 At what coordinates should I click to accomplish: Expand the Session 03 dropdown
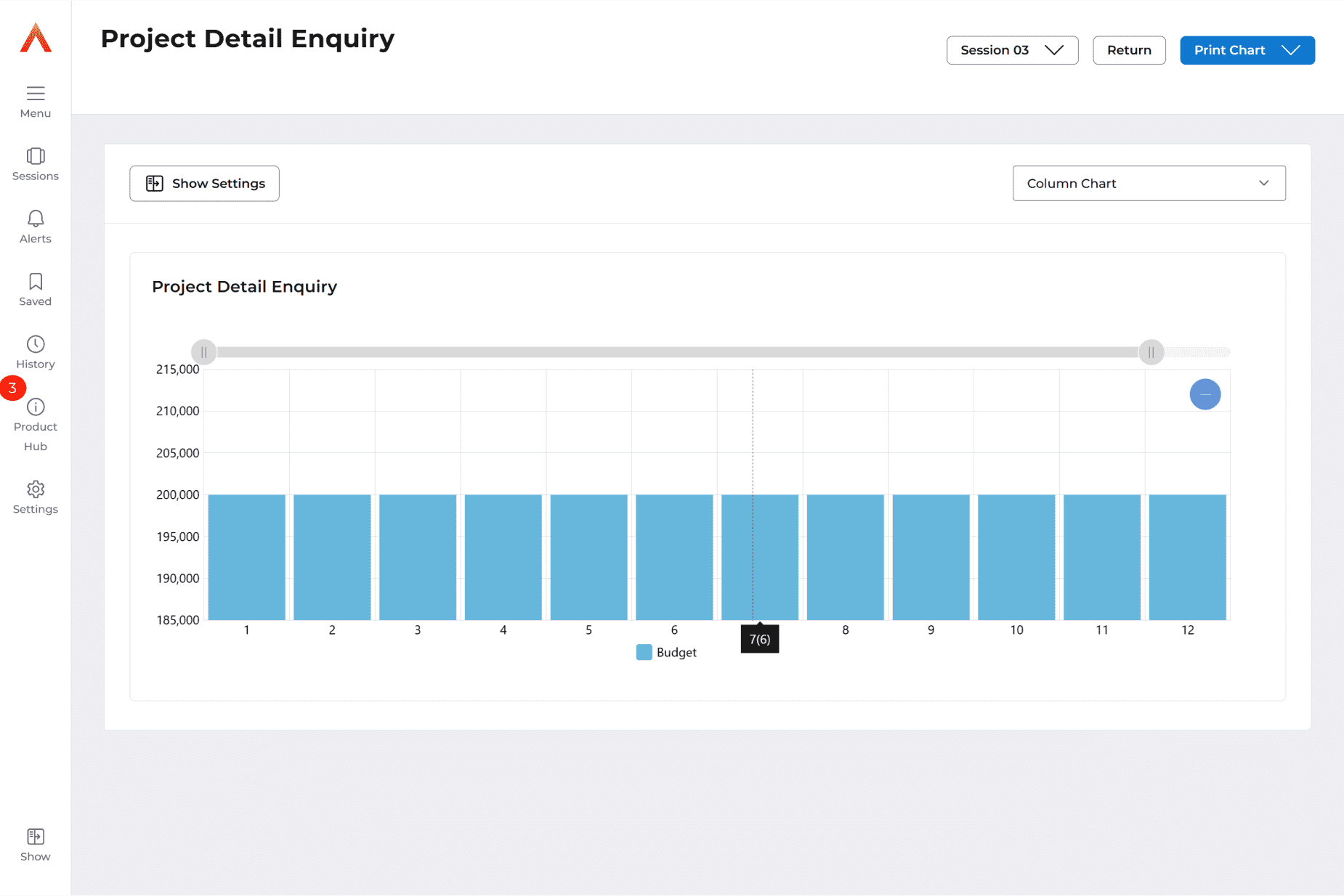tap(1011, 50)
